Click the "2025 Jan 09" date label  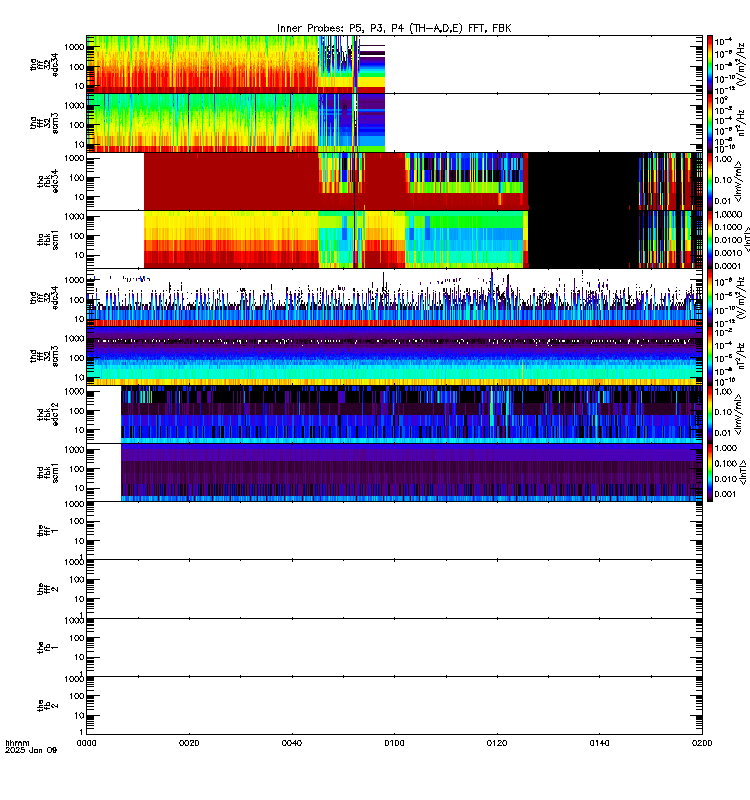coord(31,751)
